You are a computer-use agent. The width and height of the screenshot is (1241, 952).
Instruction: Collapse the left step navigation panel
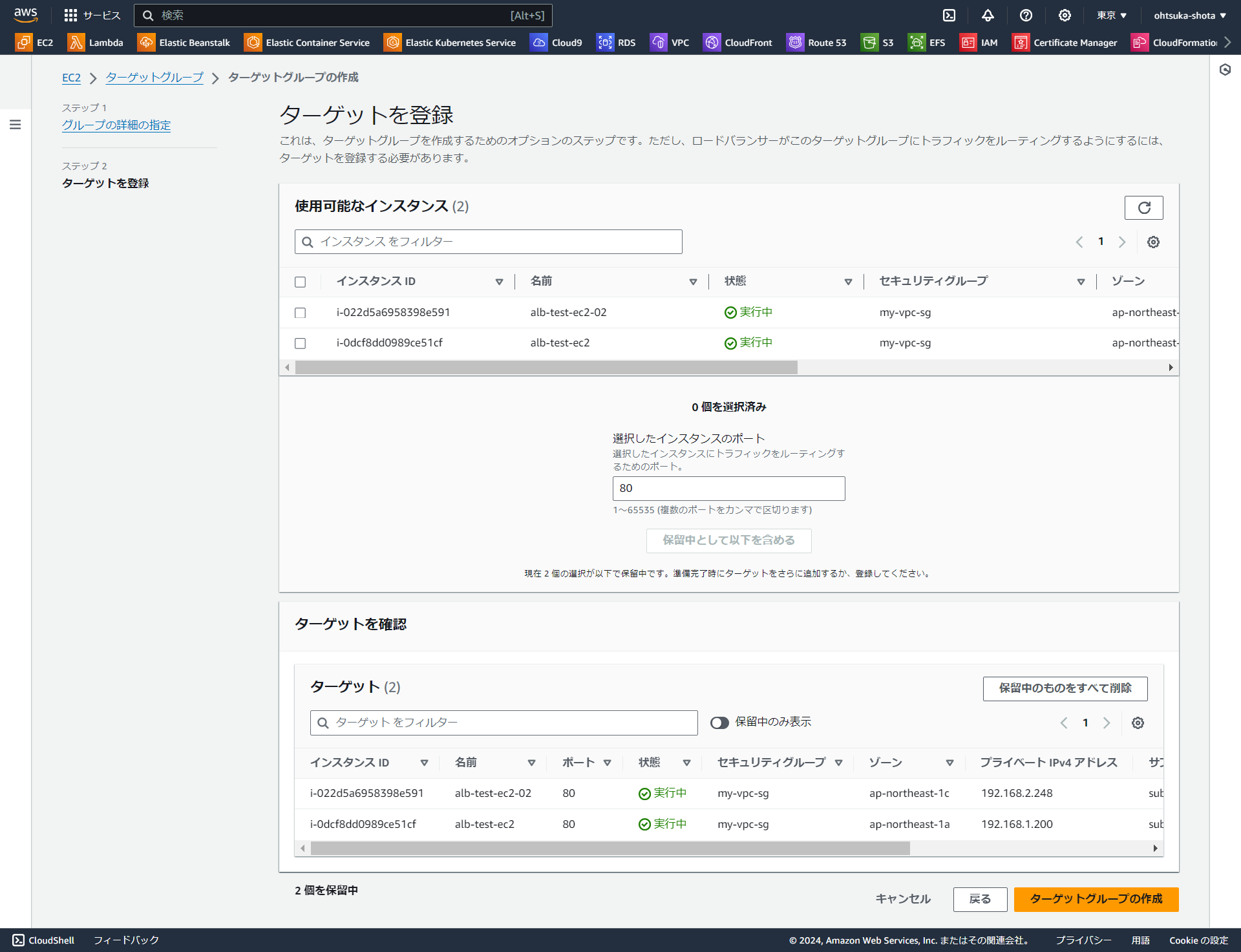point(16,125)
